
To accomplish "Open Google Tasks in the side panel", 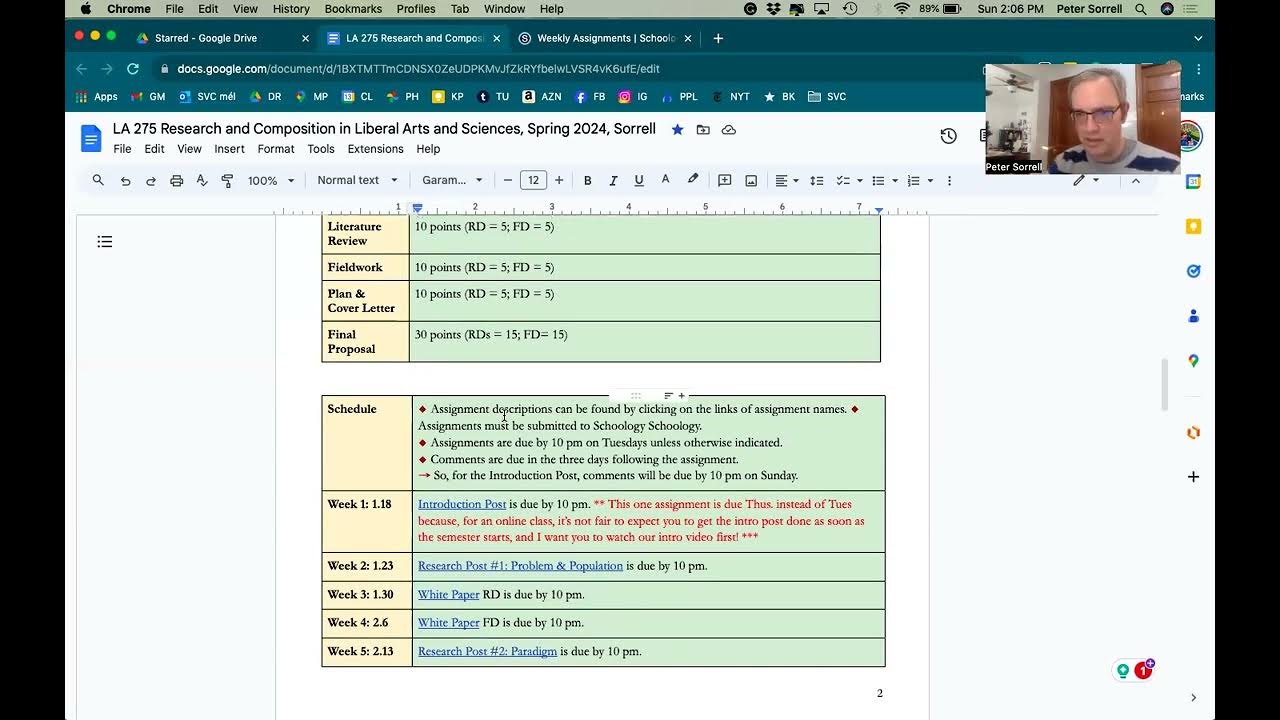I will coord(1193,271).
